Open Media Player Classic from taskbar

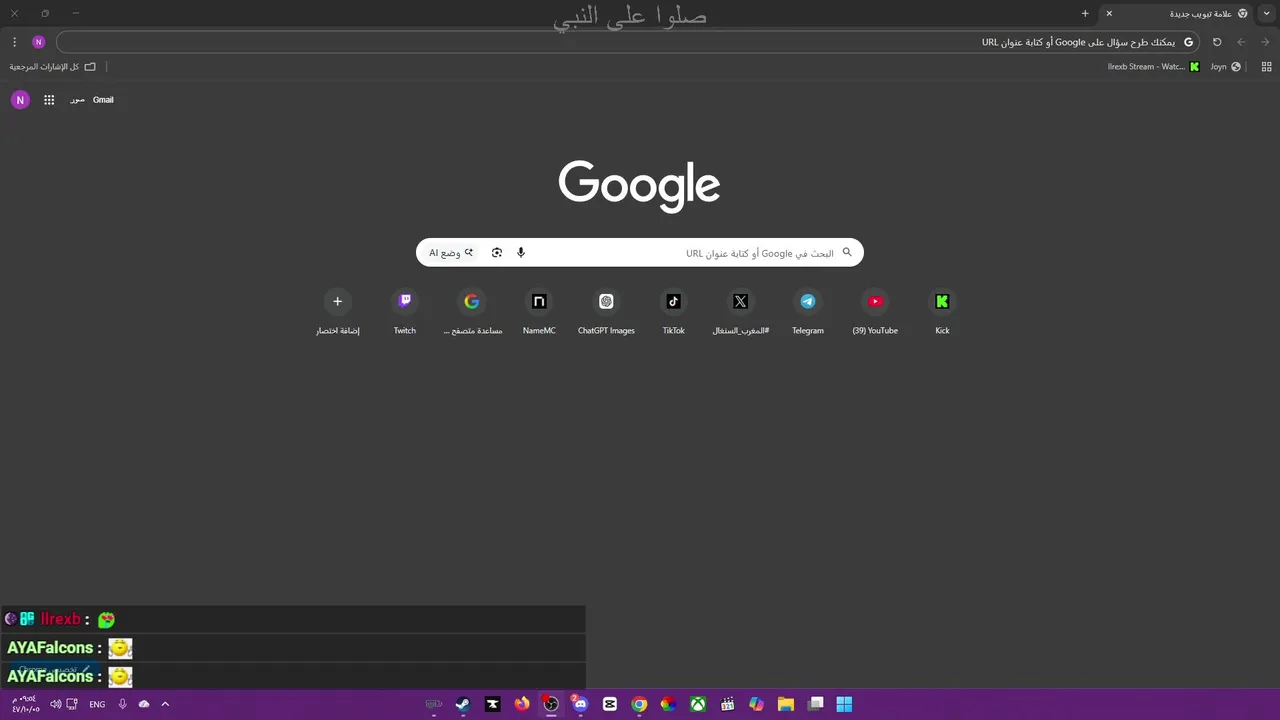[728, 704]
